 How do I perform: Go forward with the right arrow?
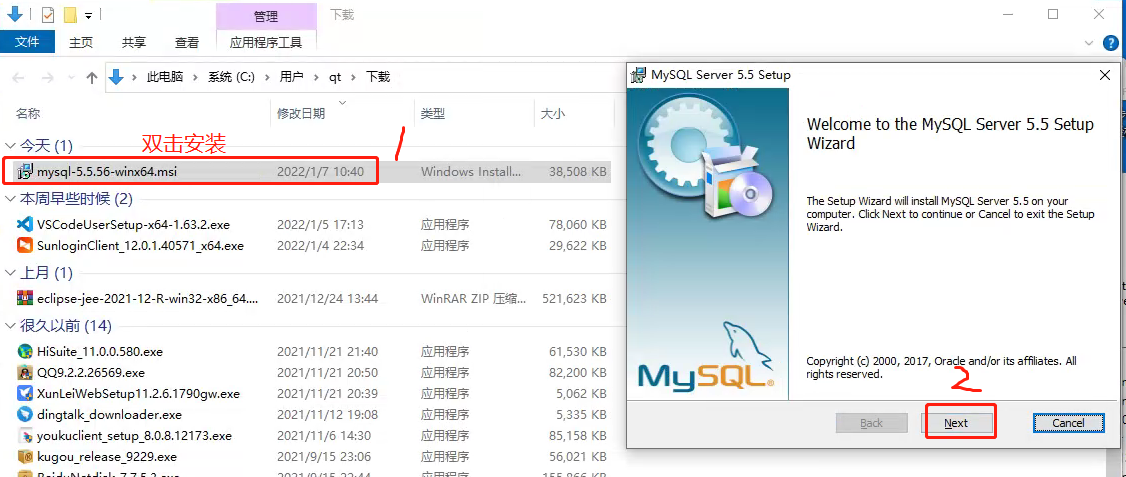[47, 78]
